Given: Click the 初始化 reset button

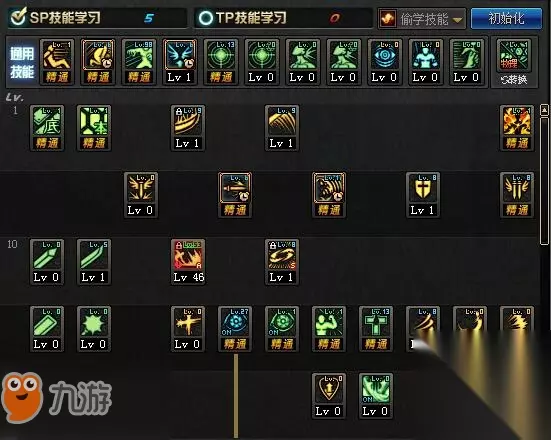Looking at the screenshot, I should tap(506, 18).
